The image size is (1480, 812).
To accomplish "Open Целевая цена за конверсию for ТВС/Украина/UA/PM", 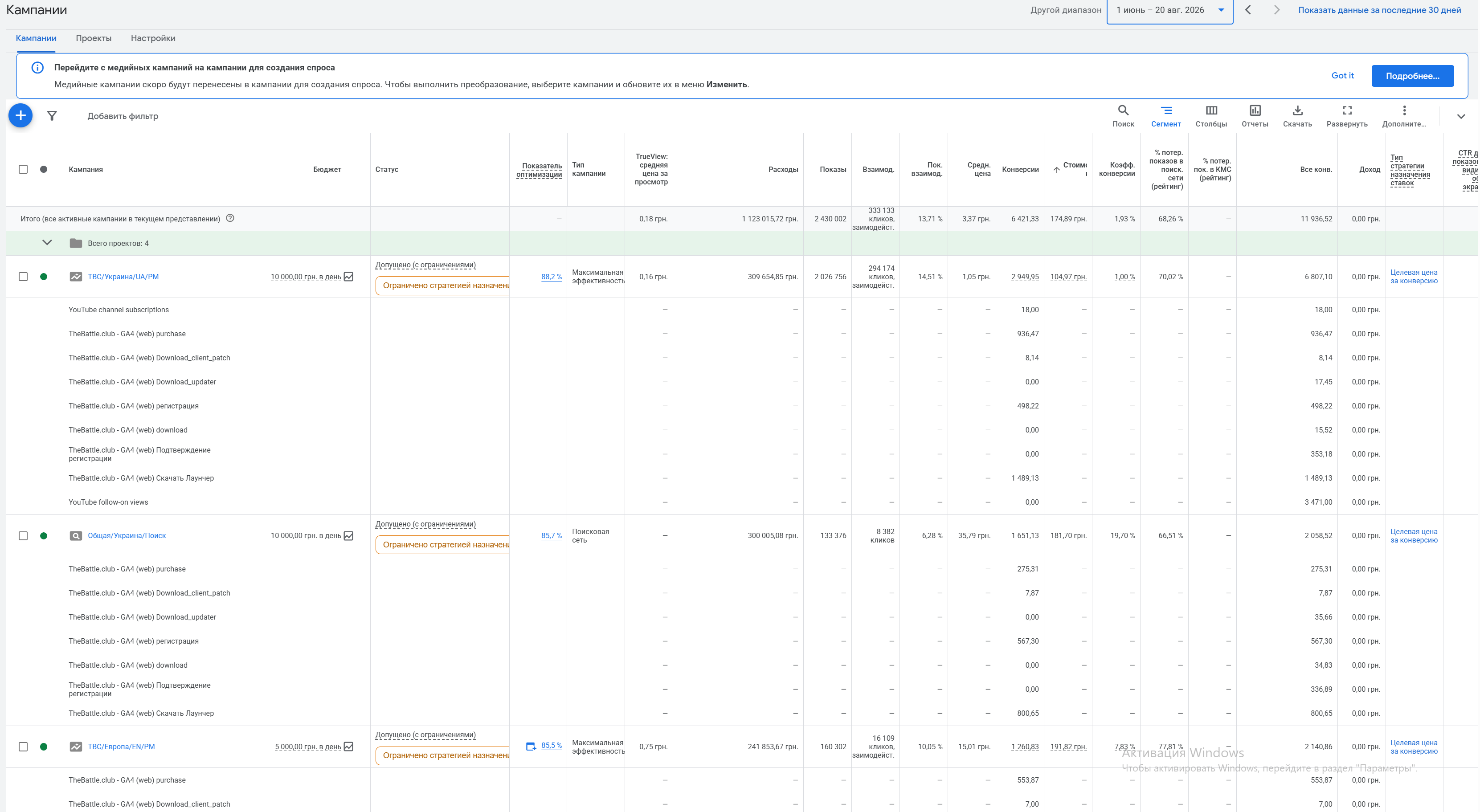I will click(1413, 277).
